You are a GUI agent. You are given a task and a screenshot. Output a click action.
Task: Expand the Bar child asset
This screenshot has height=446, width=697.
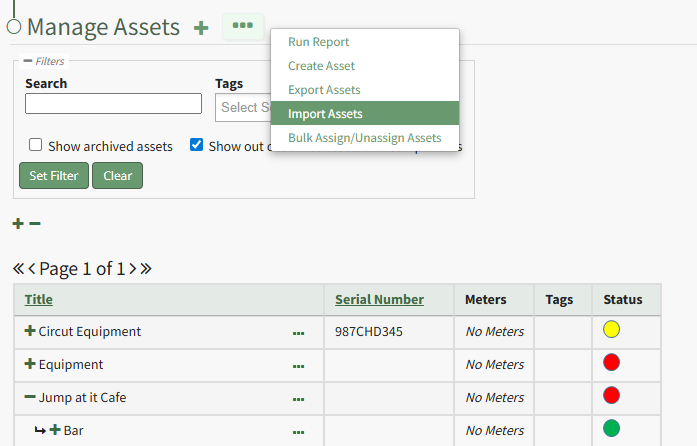tap(55, 430)
